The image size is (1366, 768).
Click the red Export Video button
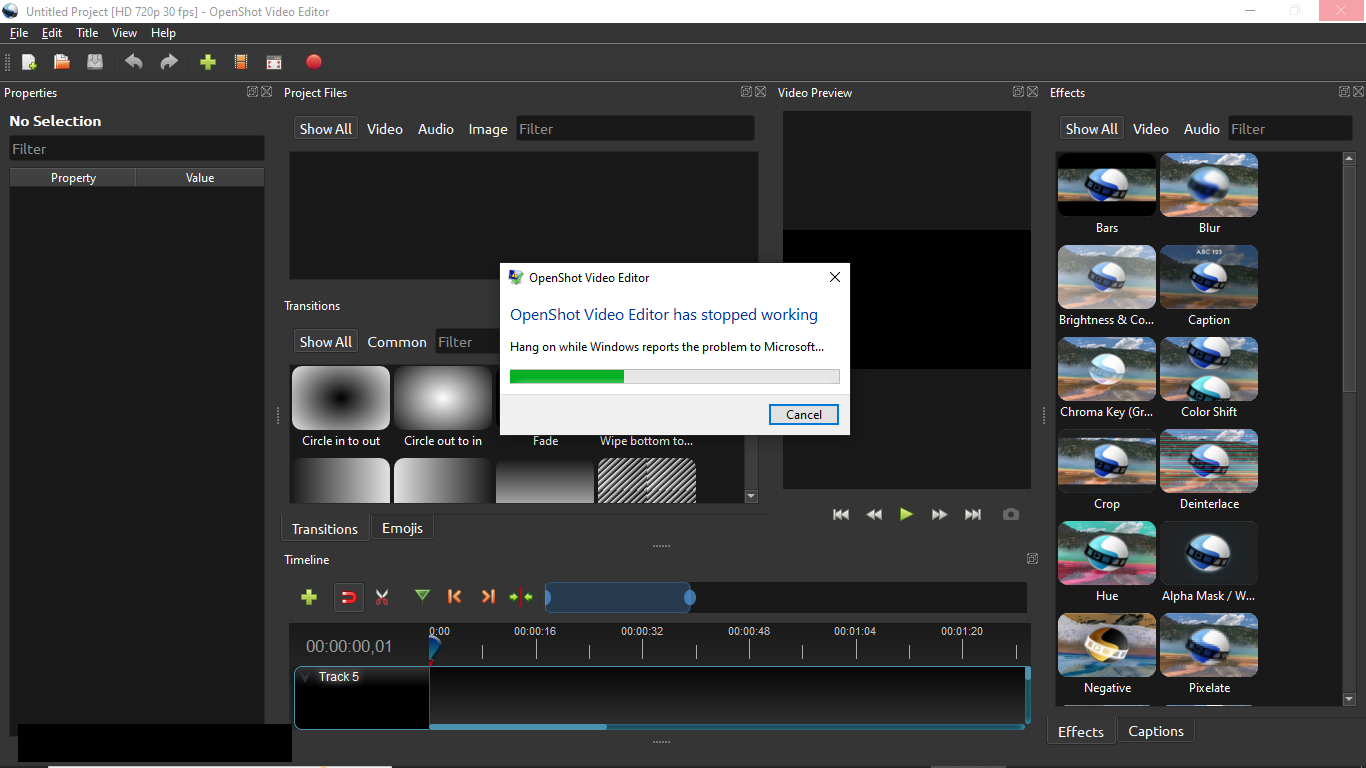point(314,62)
